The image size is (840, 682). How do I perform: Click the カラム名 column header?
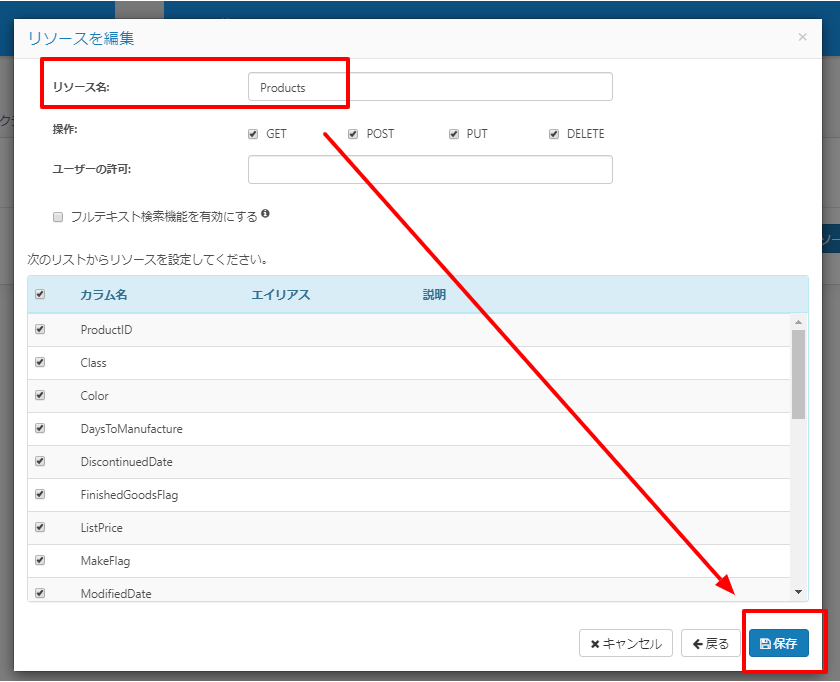[104, 295]
